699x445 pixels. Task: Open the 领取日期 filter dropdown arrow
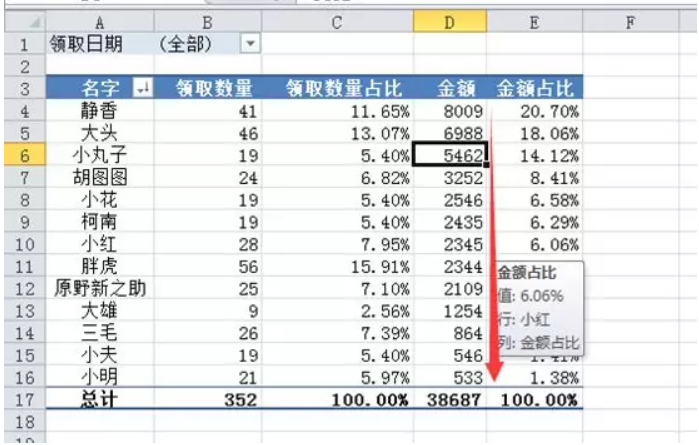(x=250, y=44)
